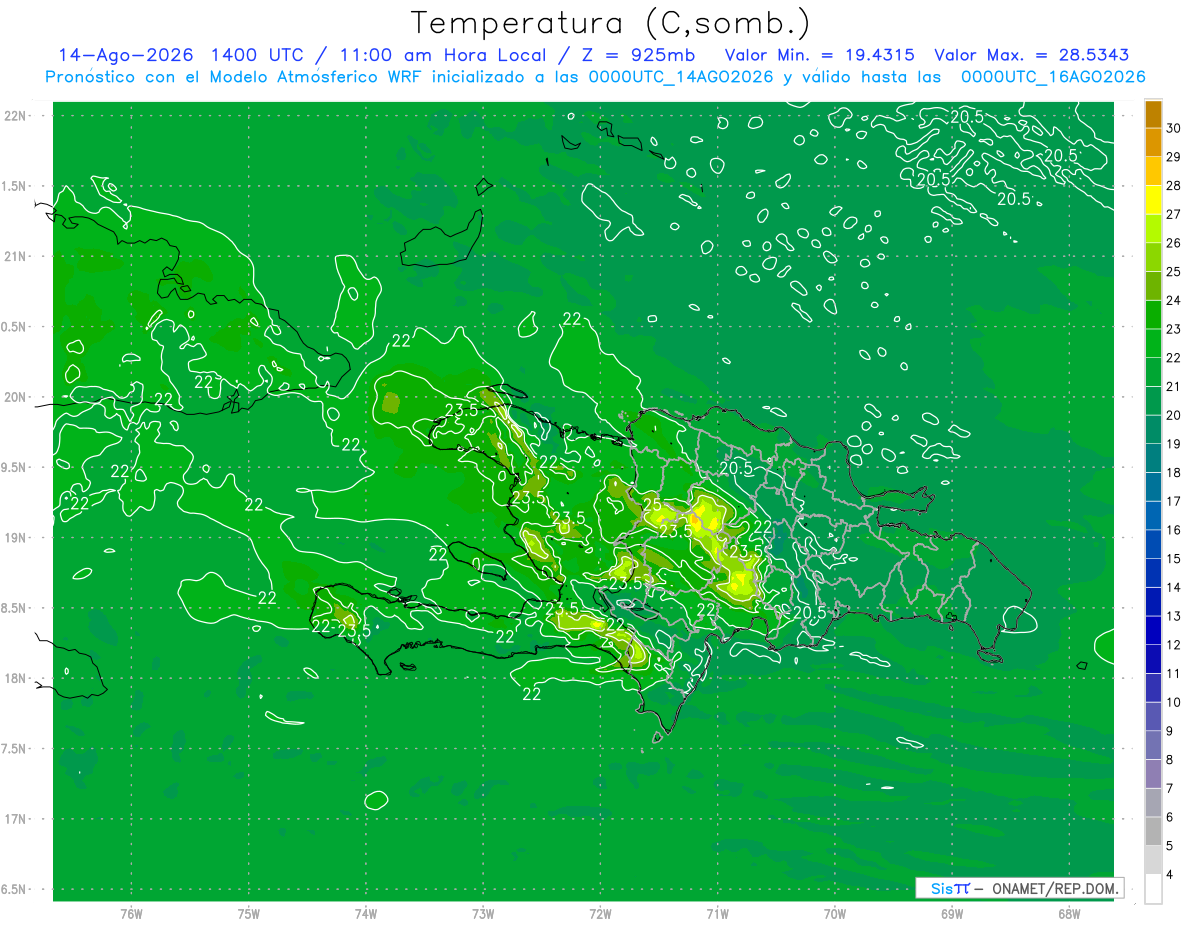This screenshot has width=1200, height=927.
Task: Click the '21N' latitude axis label
Action: (15, 256)
